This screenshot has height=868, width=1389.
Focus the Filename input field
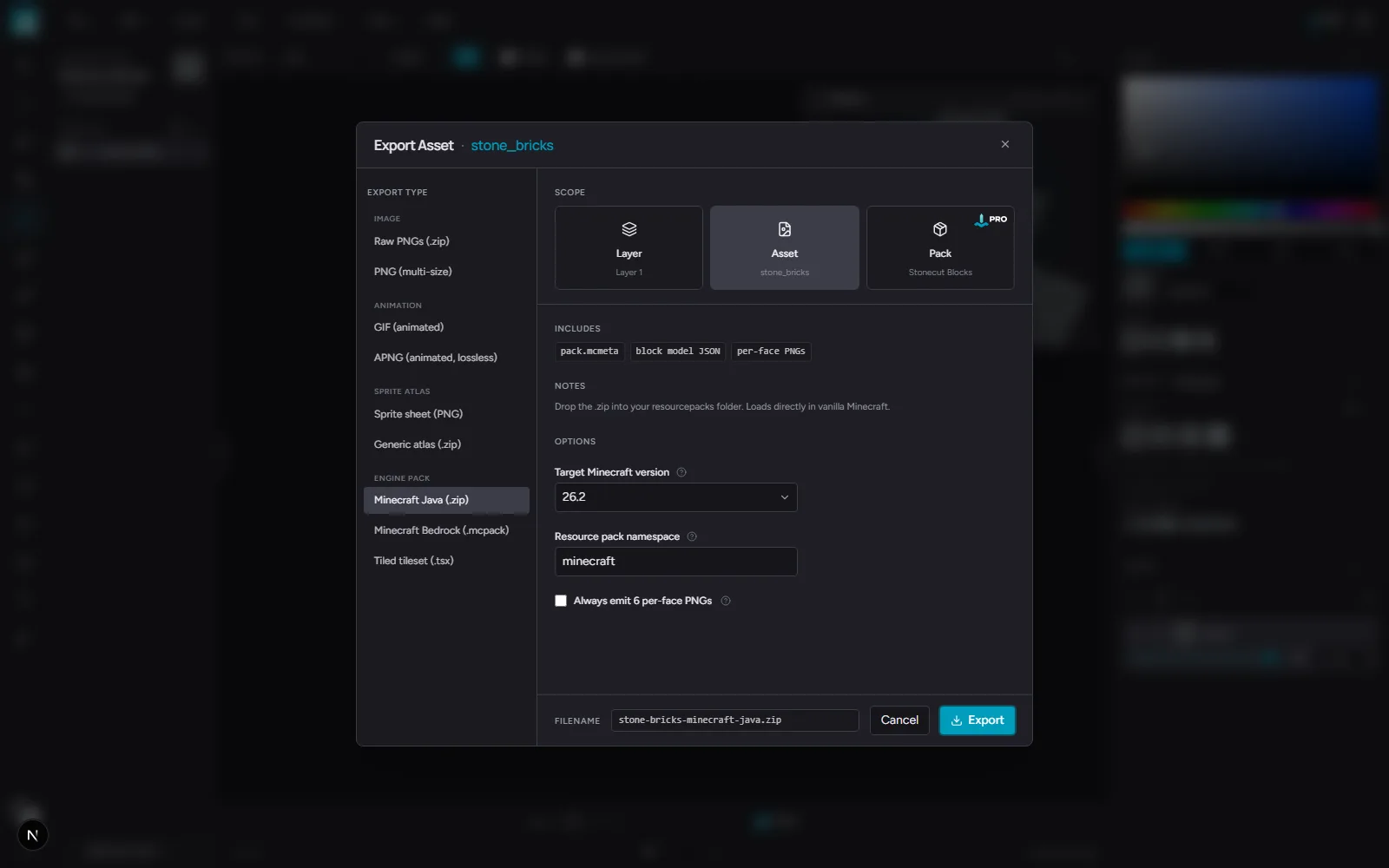734,720
